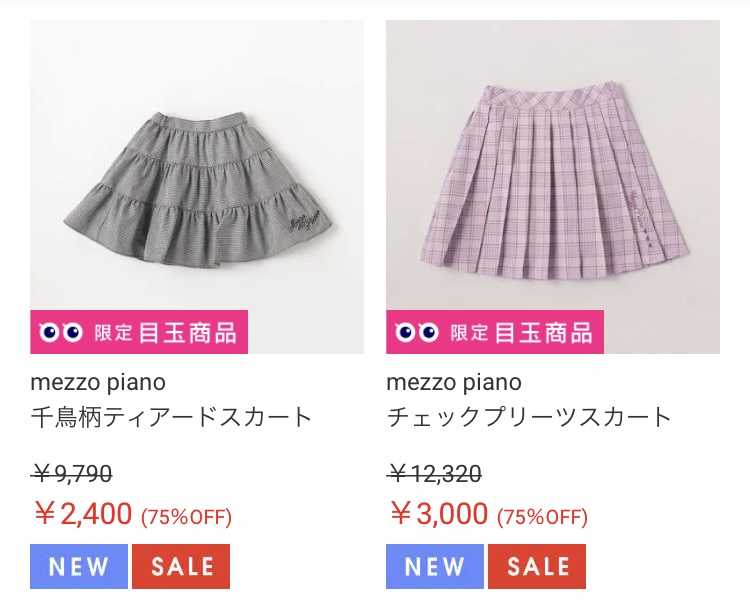This screenshot has height=602, width=750.
Task: Click the NEW badge under the ¥2,400 price
Action: [x=79, y=566]
